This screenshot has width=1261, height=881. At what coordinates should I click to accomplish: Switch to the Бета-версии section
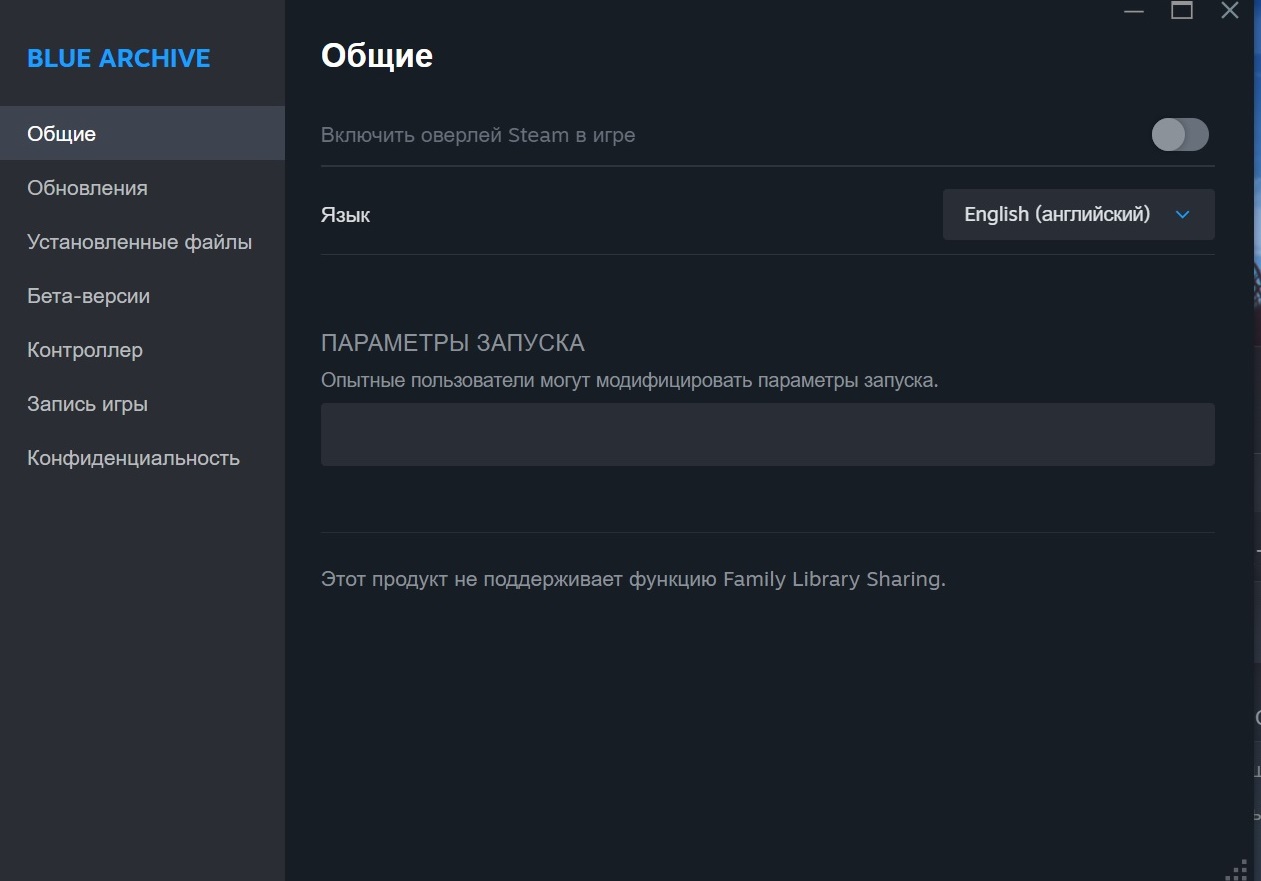142,296
